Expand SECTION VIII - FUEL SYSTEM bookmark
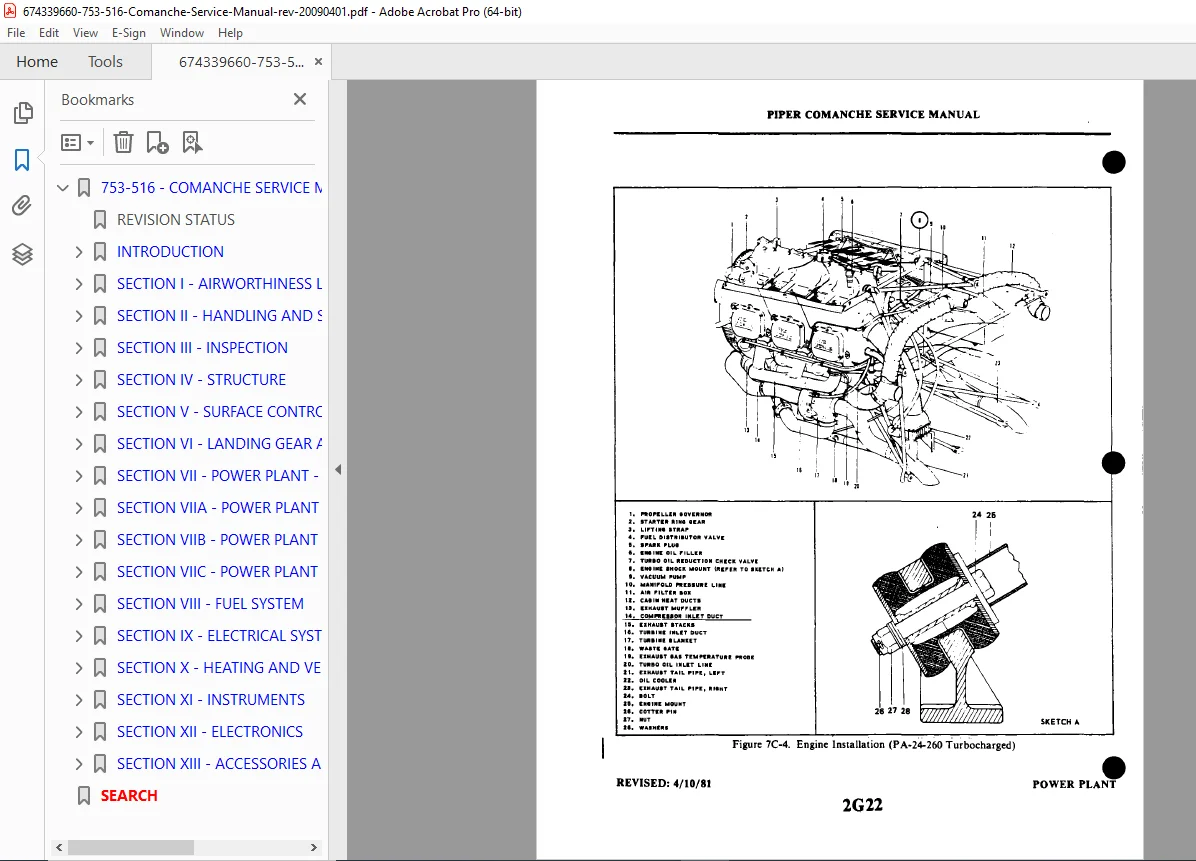1196x861 pixels. click(79, 604)
